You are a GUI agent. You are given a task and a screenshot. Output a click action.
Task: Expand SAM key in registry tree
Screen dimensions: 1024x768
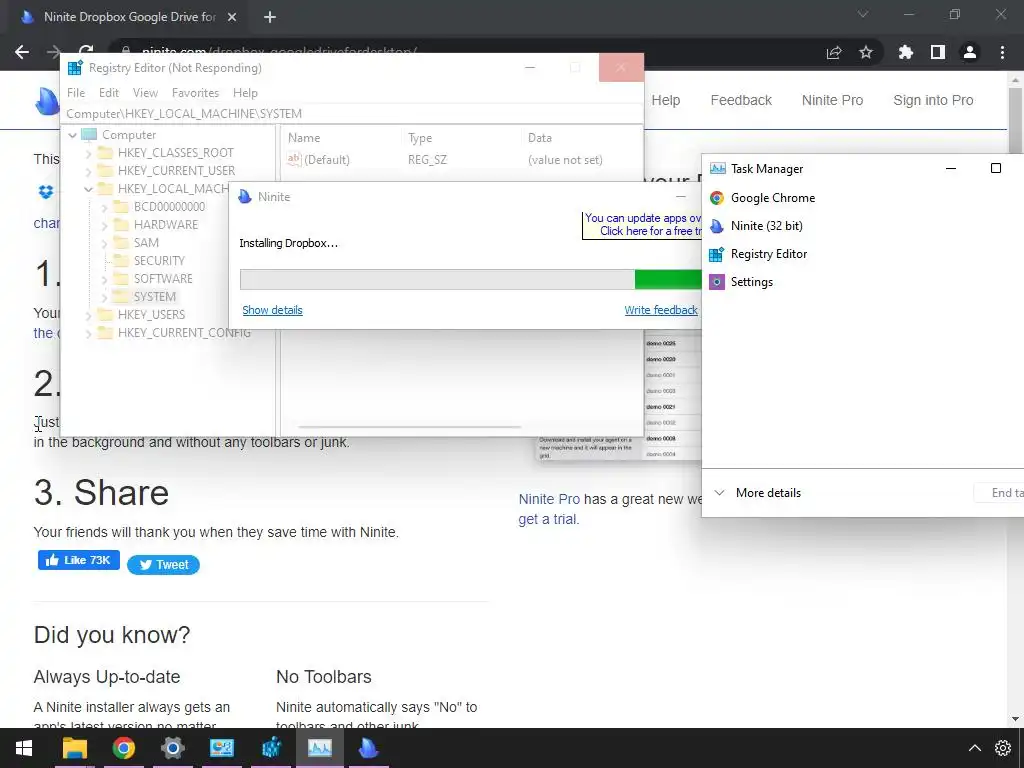104,243
